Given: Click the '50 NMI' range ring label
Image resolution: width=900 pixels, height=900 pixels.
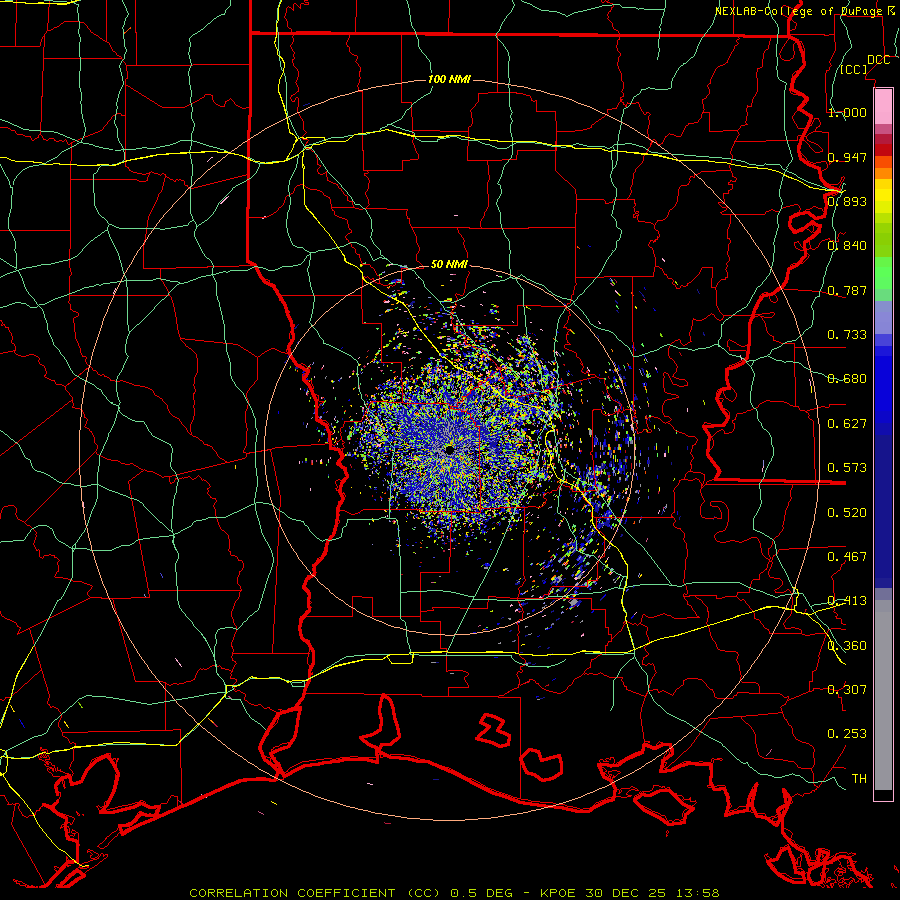Looking at the screenshot, I should pyautogui.click(x=449, y=265).
